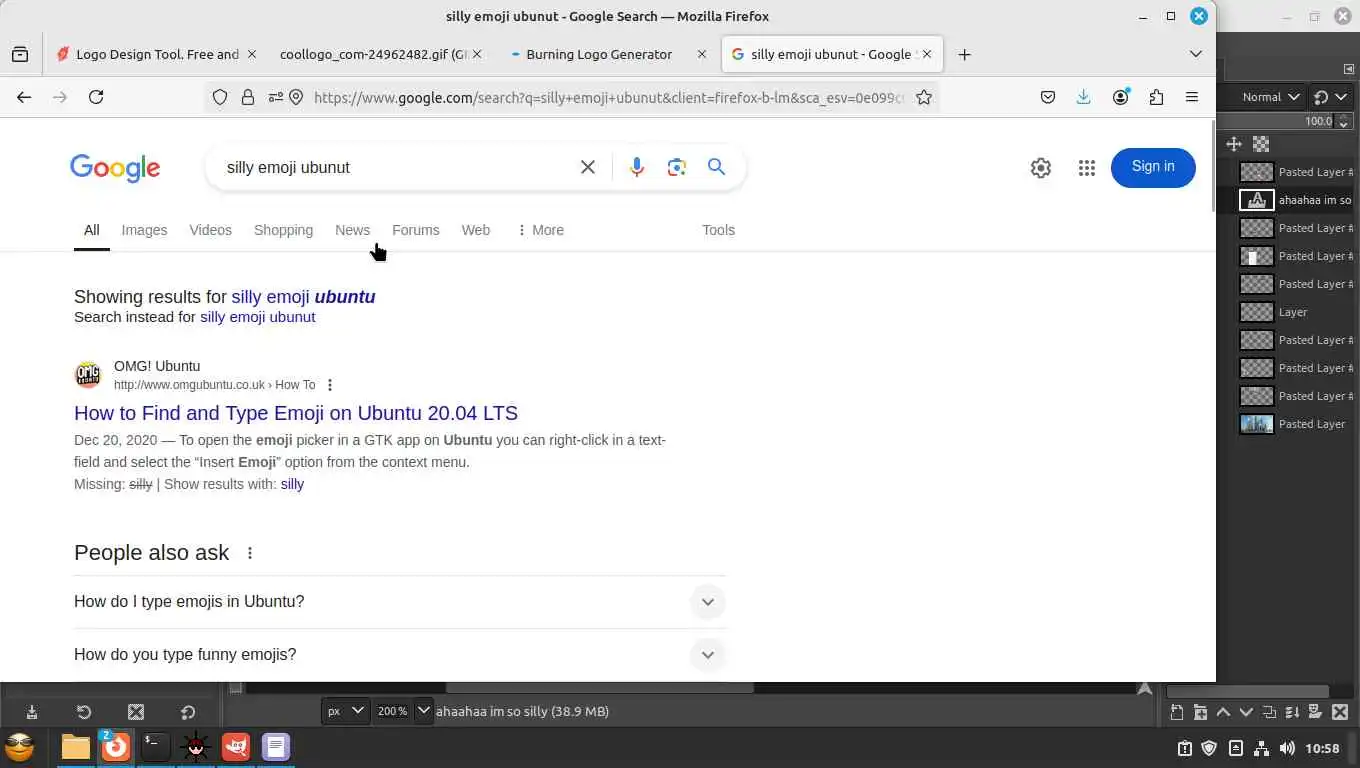This screenshot has height=768, width=1360.
Task: Switch to Burning Logo Generator tab
Action: [x=606, y=54]
